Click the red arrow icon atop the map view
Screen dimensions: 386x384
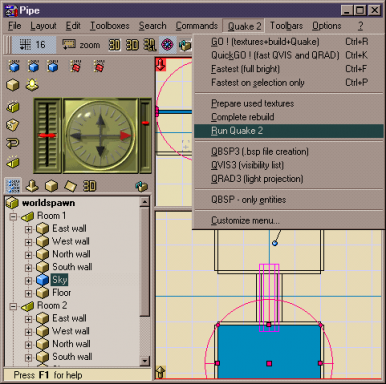[161, 65]
